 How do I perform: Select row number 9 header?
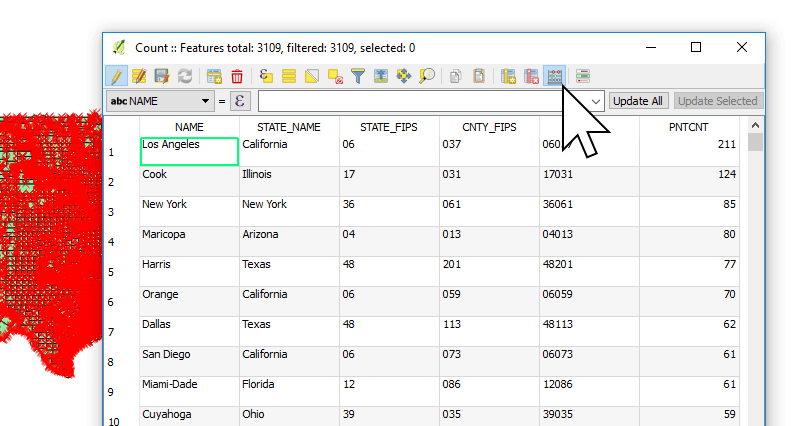(121, 391)
